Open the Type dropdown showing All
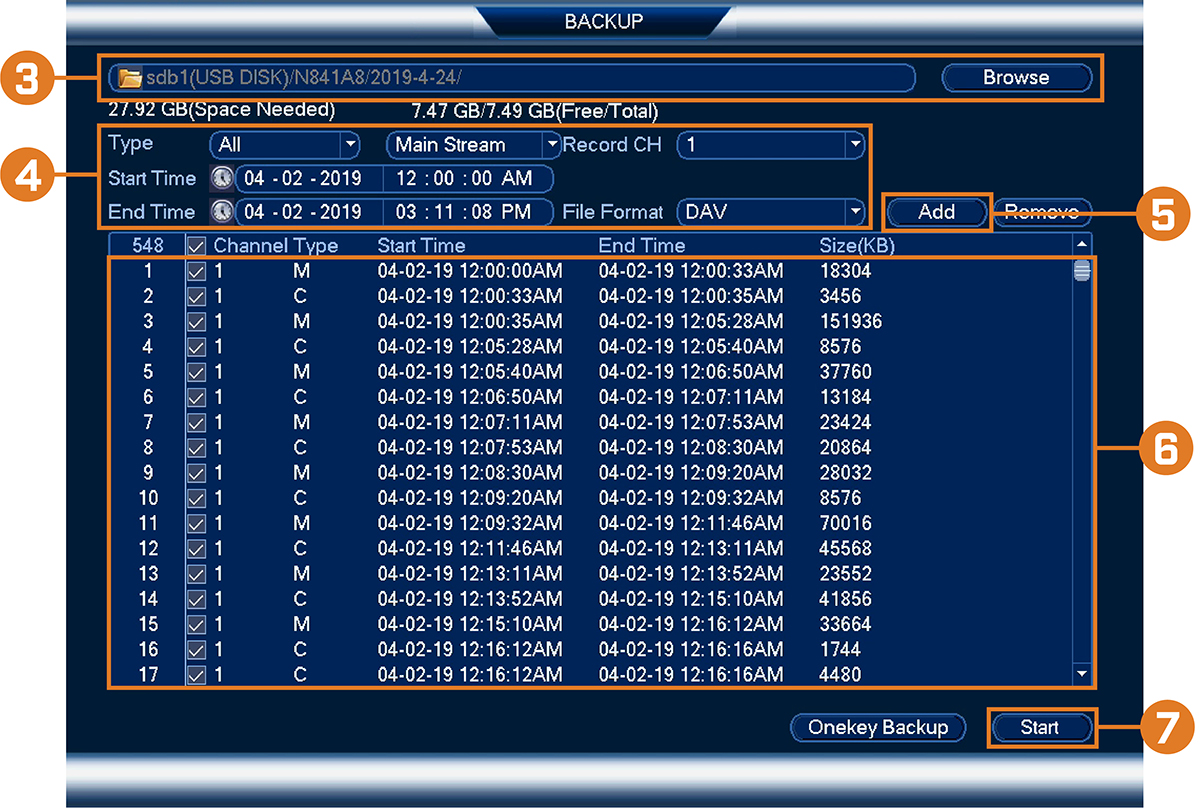 coord(284,145)
